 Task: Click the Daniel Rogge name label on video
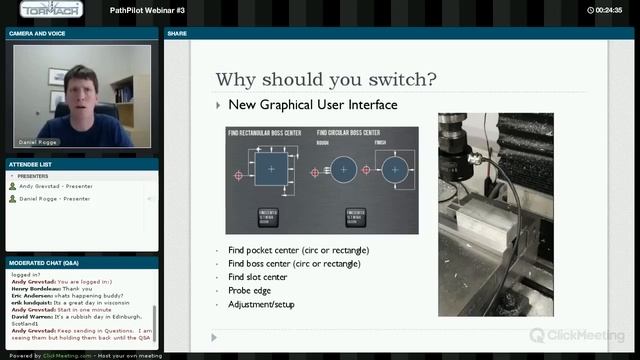pos(38,142)
